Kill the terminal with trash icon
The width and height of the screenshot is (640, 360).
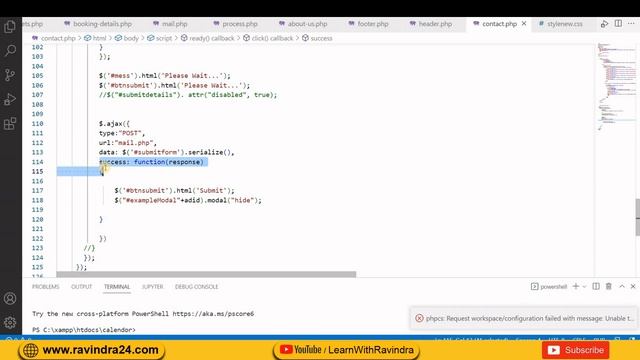coord(609,287)
